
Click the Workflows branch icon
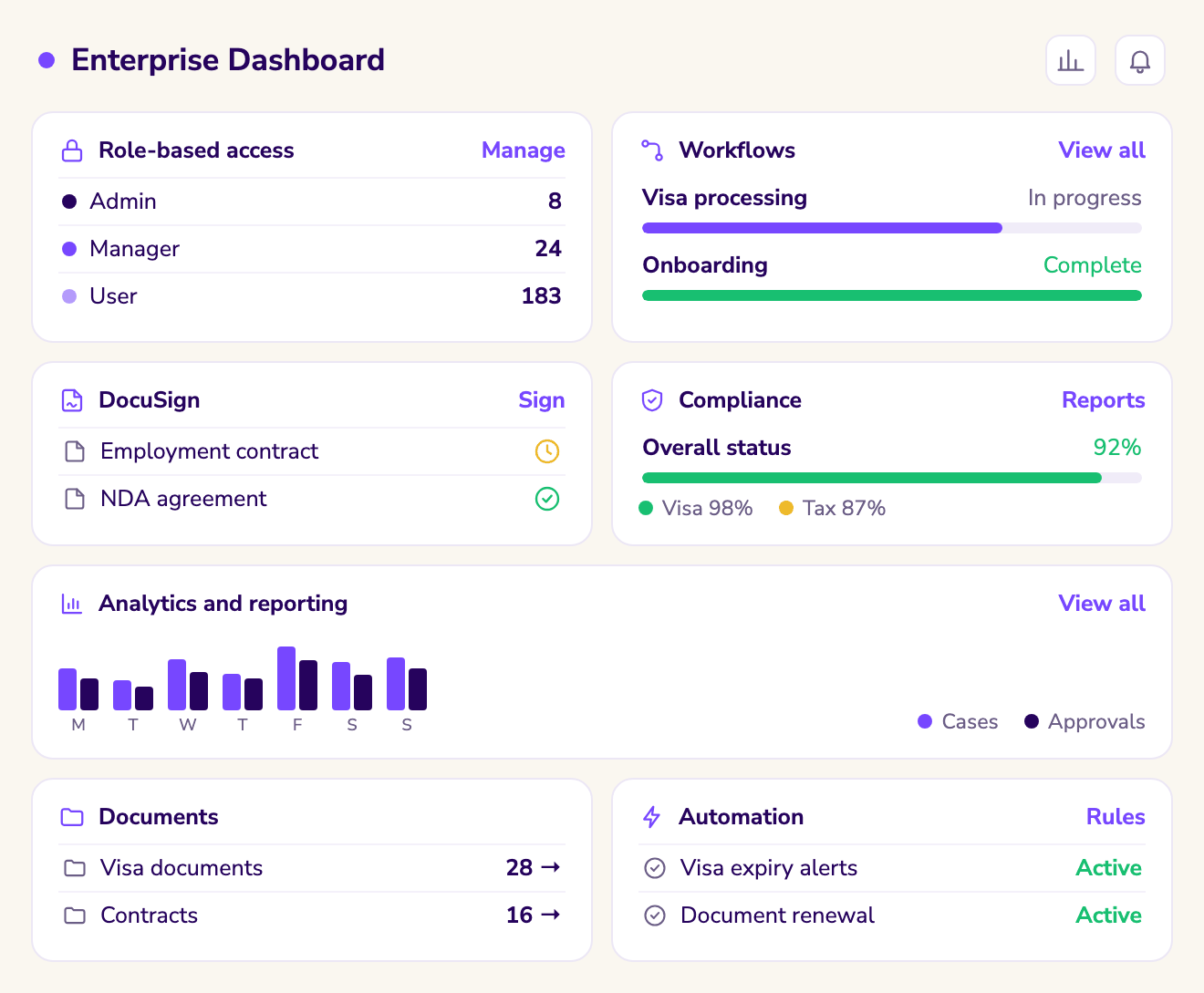pos(652,150)
